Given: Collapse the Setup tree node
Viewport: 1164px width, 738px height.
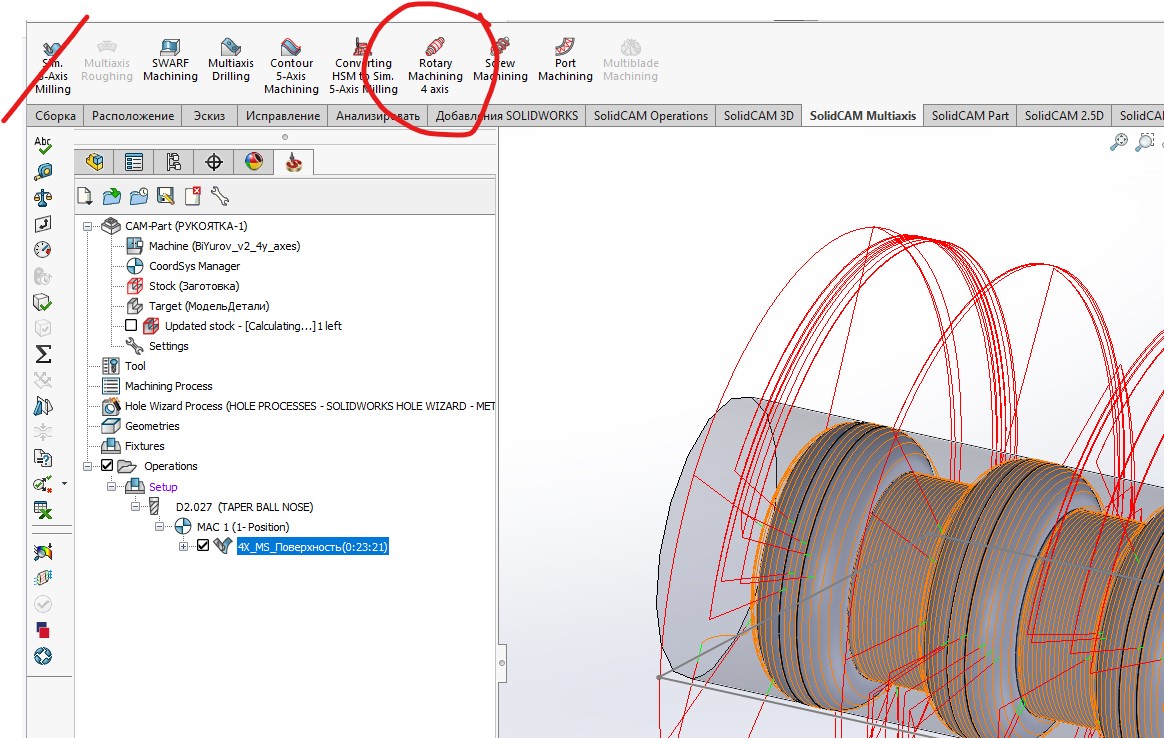Looking at the screenshot, I should click(x=111, y=486).
